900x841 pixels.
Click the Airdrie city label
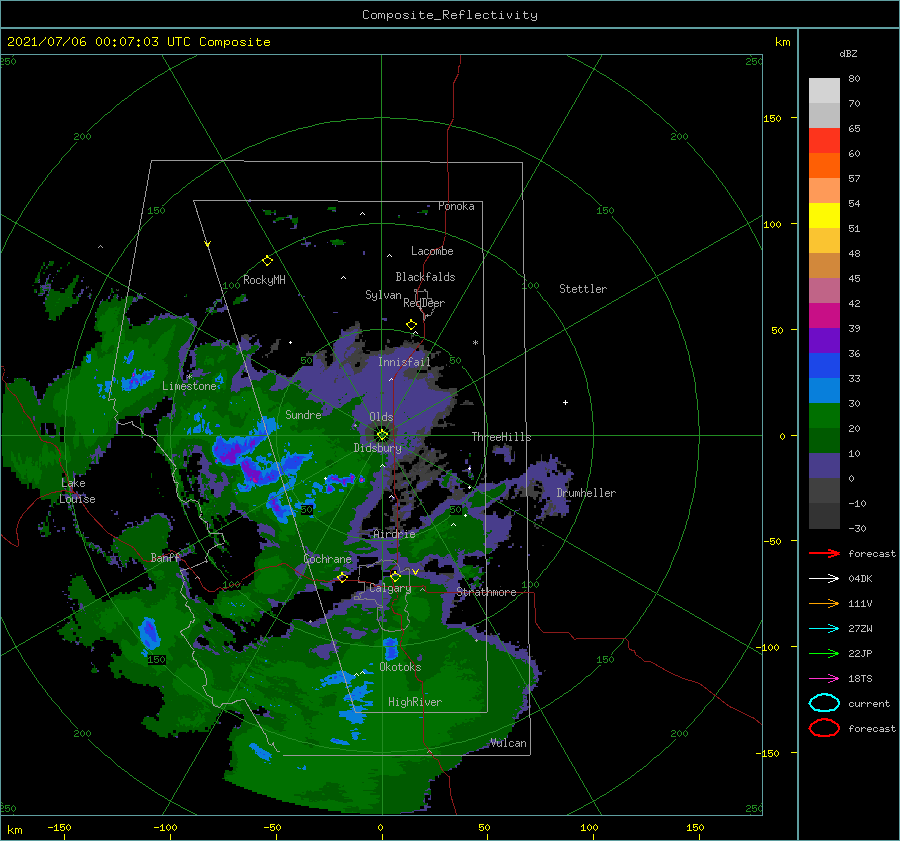tap(394, 534)
